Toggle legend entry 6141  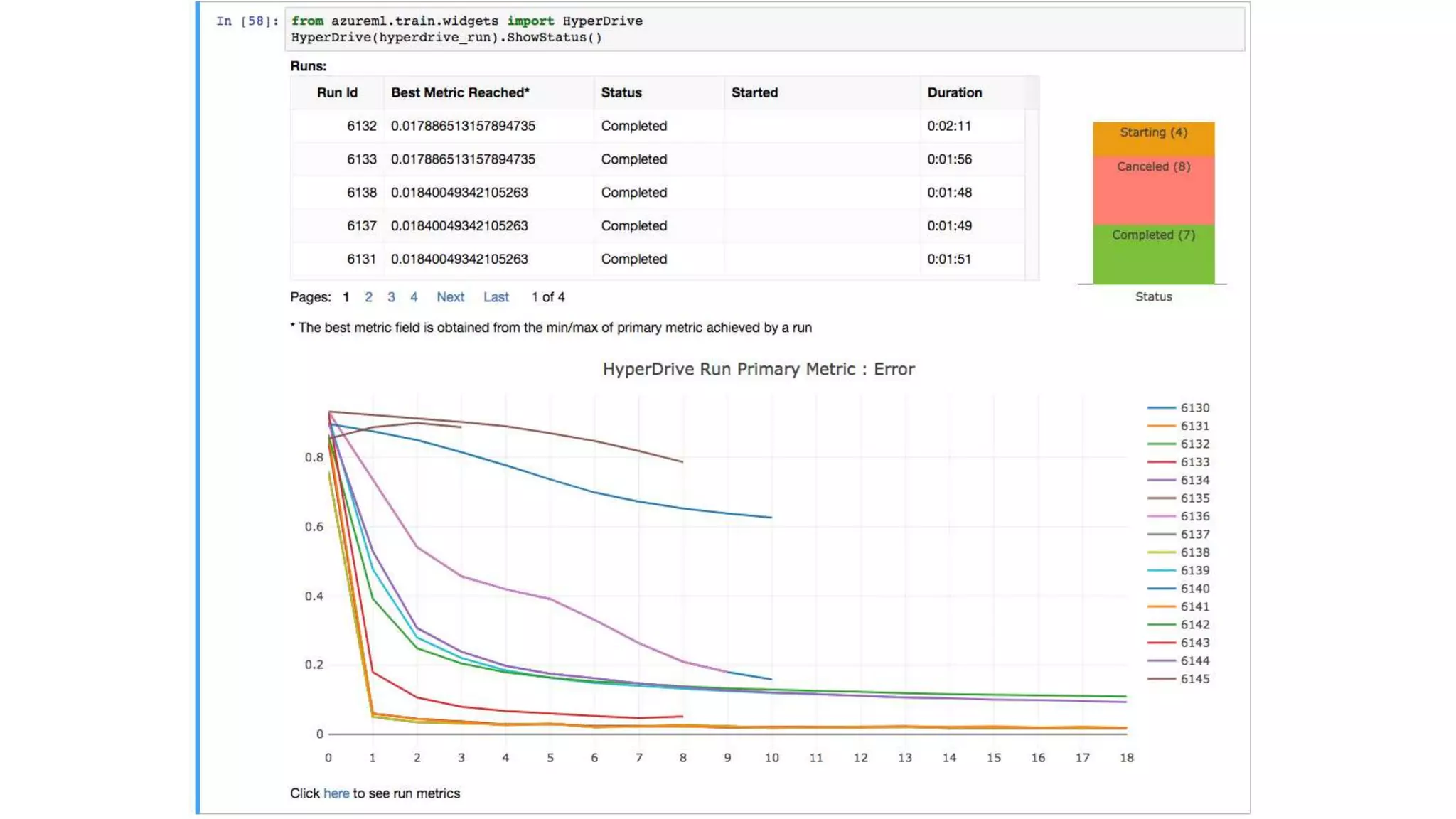click(1178, 606)
